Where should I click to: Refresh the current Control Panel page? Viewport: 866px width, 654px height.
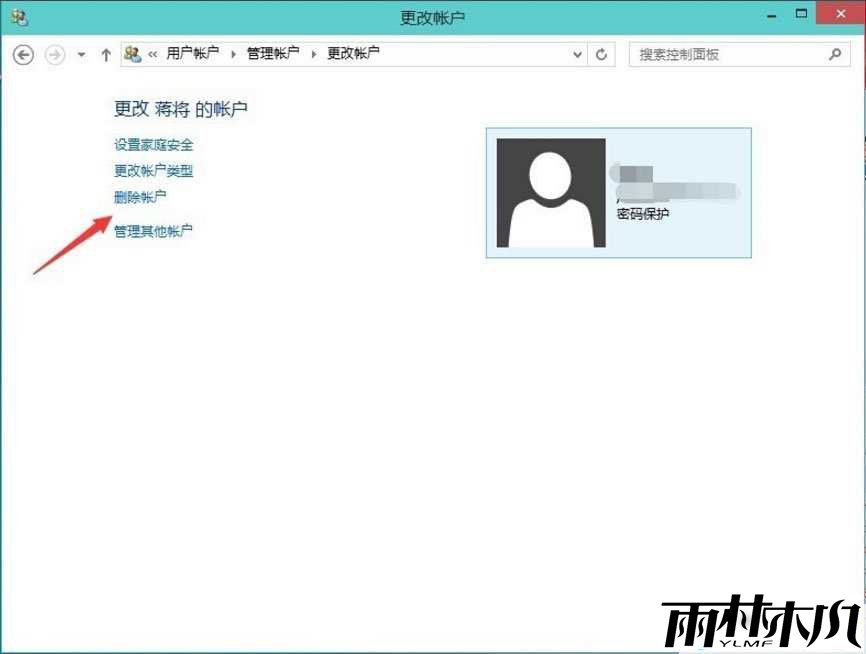tap(601, 55)
